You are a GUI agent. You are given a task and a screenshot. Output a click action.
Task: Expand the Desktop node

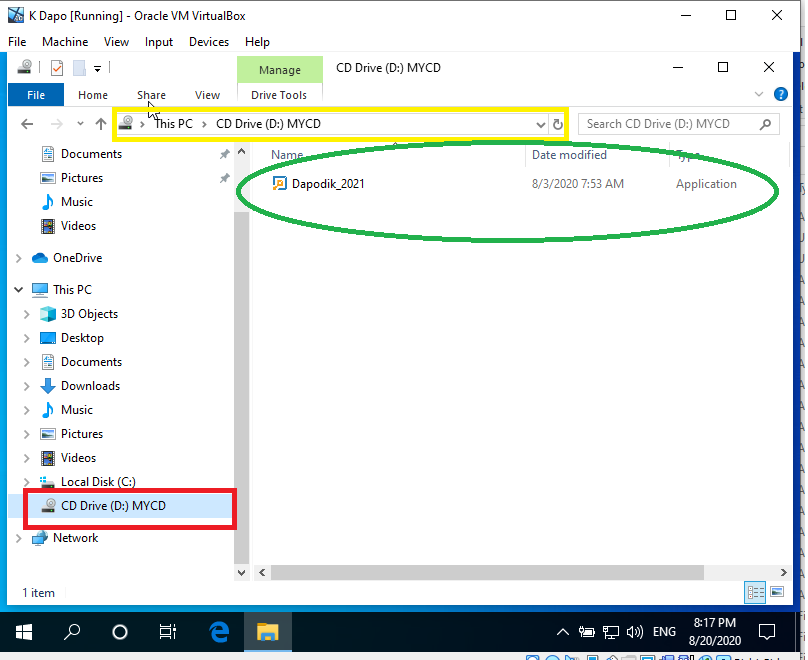click(27, 338)
